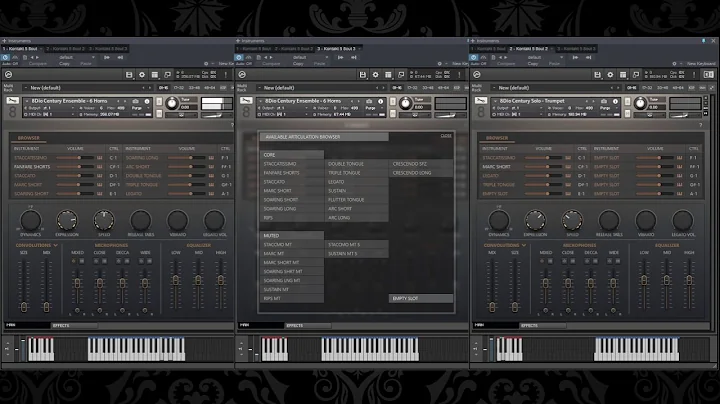Open the save menu in left Kontakt window

[129, 75]
